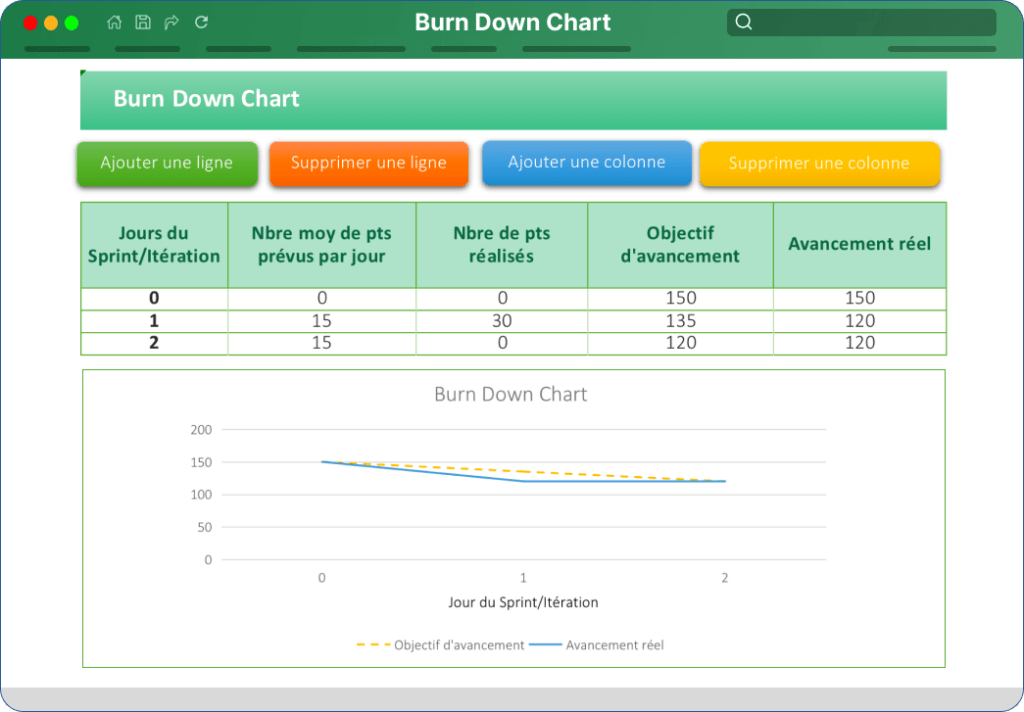The height and width of the screenshot is (712, 1024).
Task: Select the bold day 2 cell in the table
Action: coord(154,344)
